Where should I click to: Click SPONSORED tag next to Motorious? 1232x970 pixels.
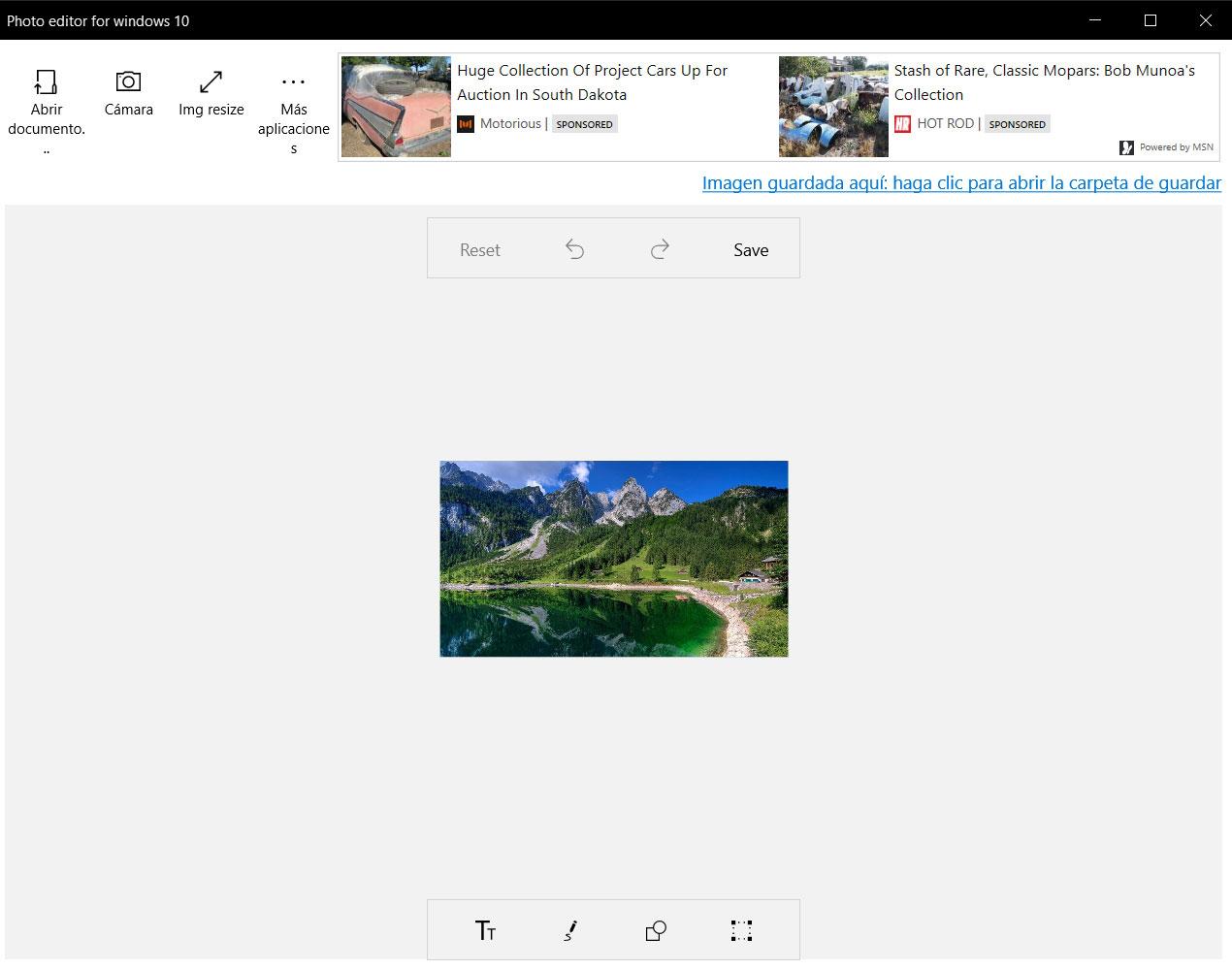(x=584, y=124)
